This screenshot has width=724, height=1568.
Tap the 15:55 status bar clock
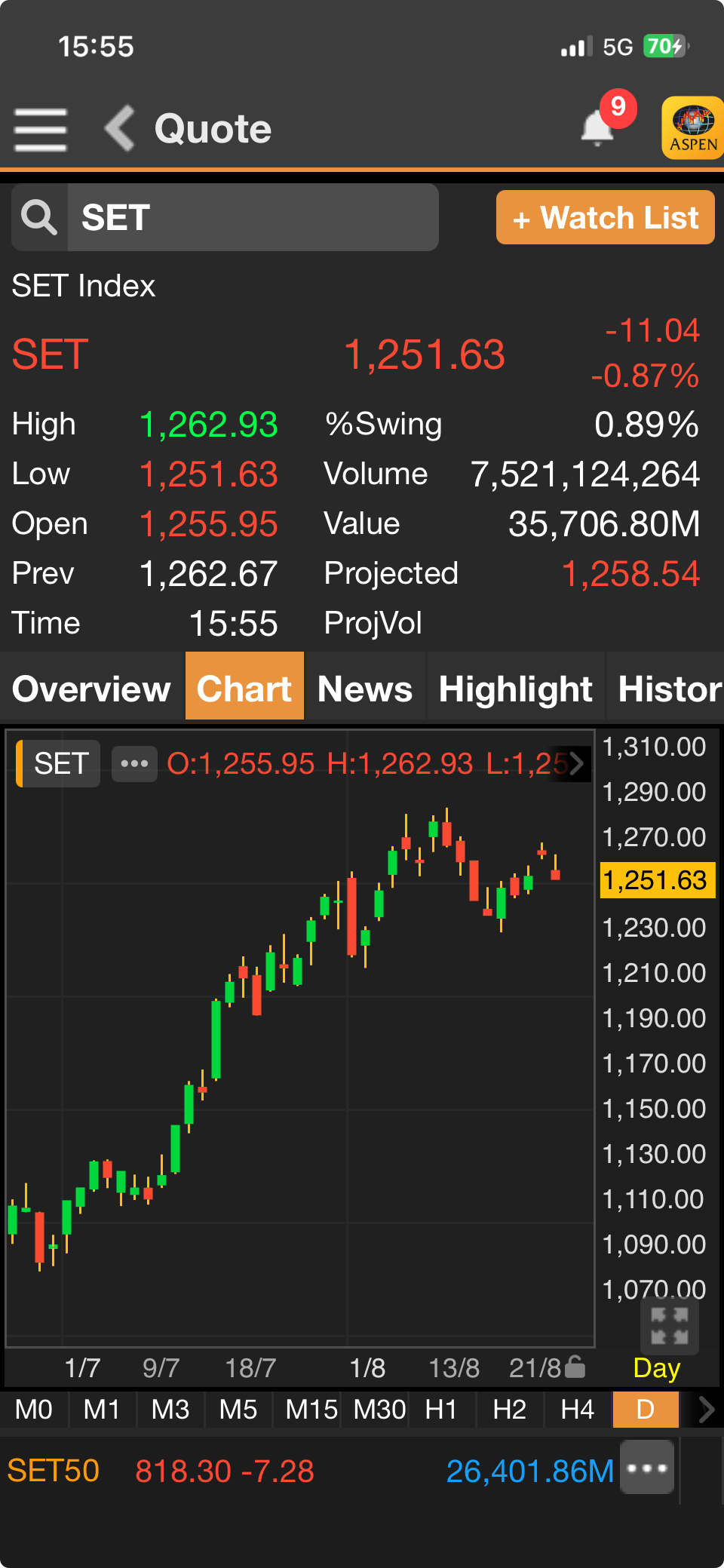coord(96,47)
